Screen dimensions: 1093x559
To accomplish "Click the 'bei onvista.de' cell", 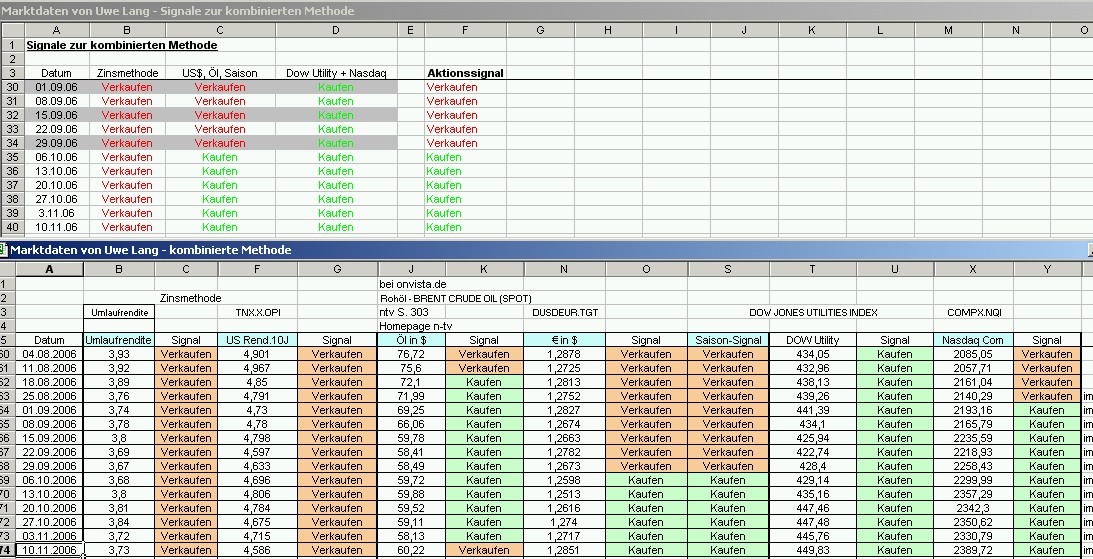I will coord(412,284).
